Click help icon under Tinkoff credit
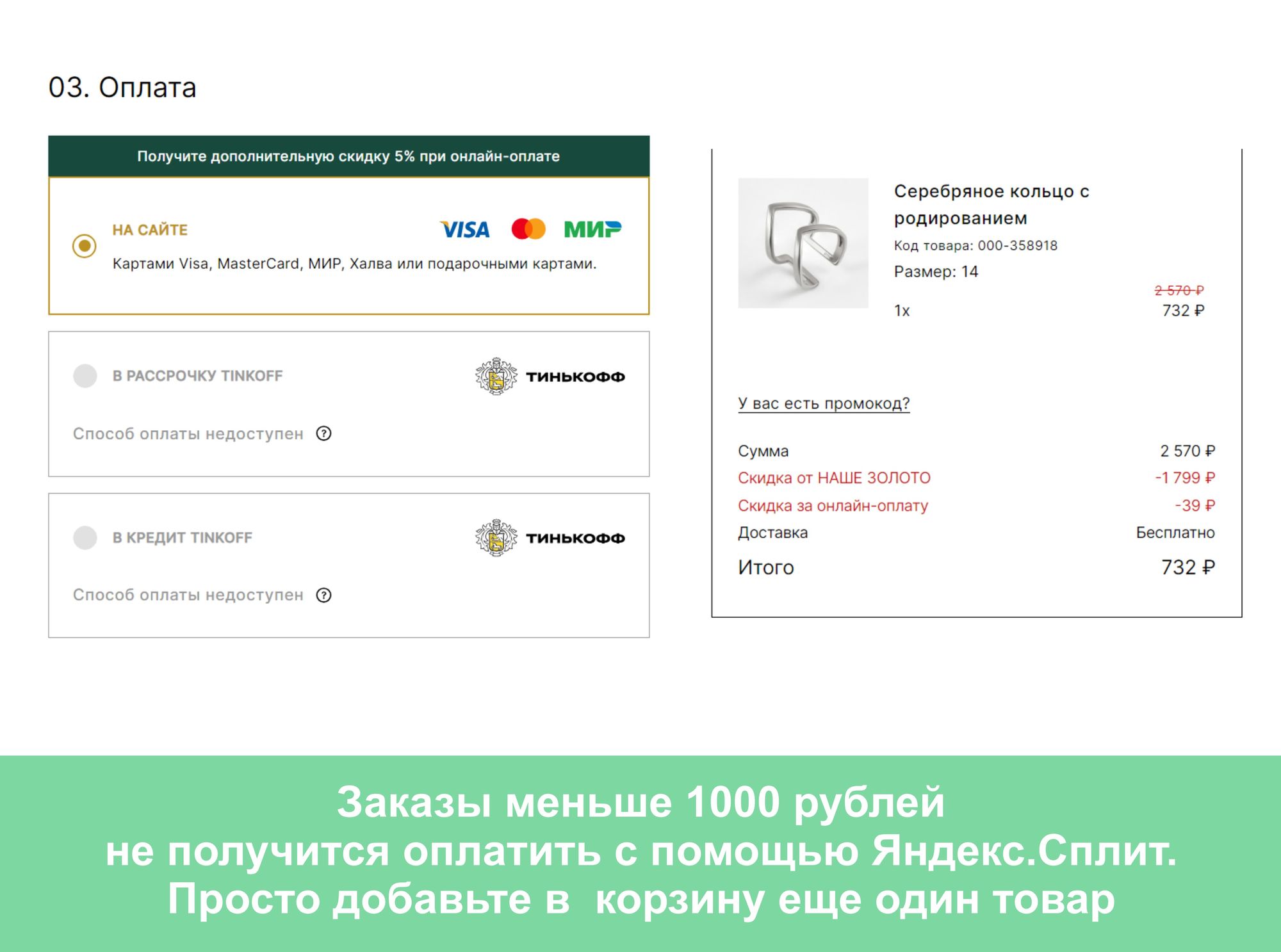Viewport: 1281px width, 952px height. point(324,595)
